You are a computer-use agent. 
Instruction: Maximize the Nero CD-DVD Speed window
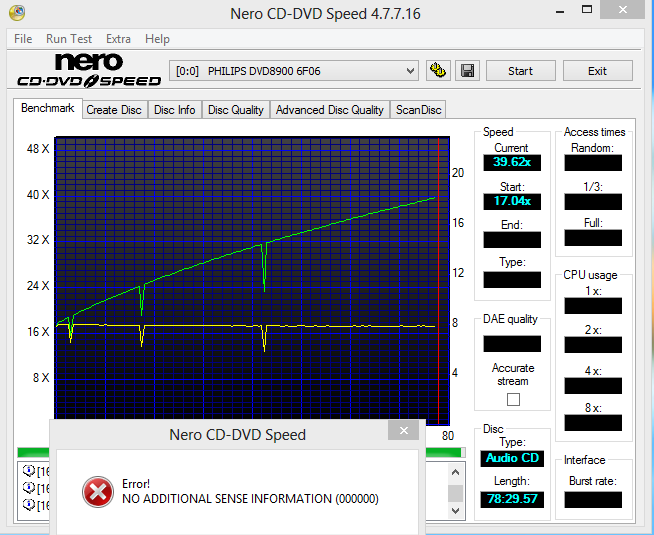[587, 10]
